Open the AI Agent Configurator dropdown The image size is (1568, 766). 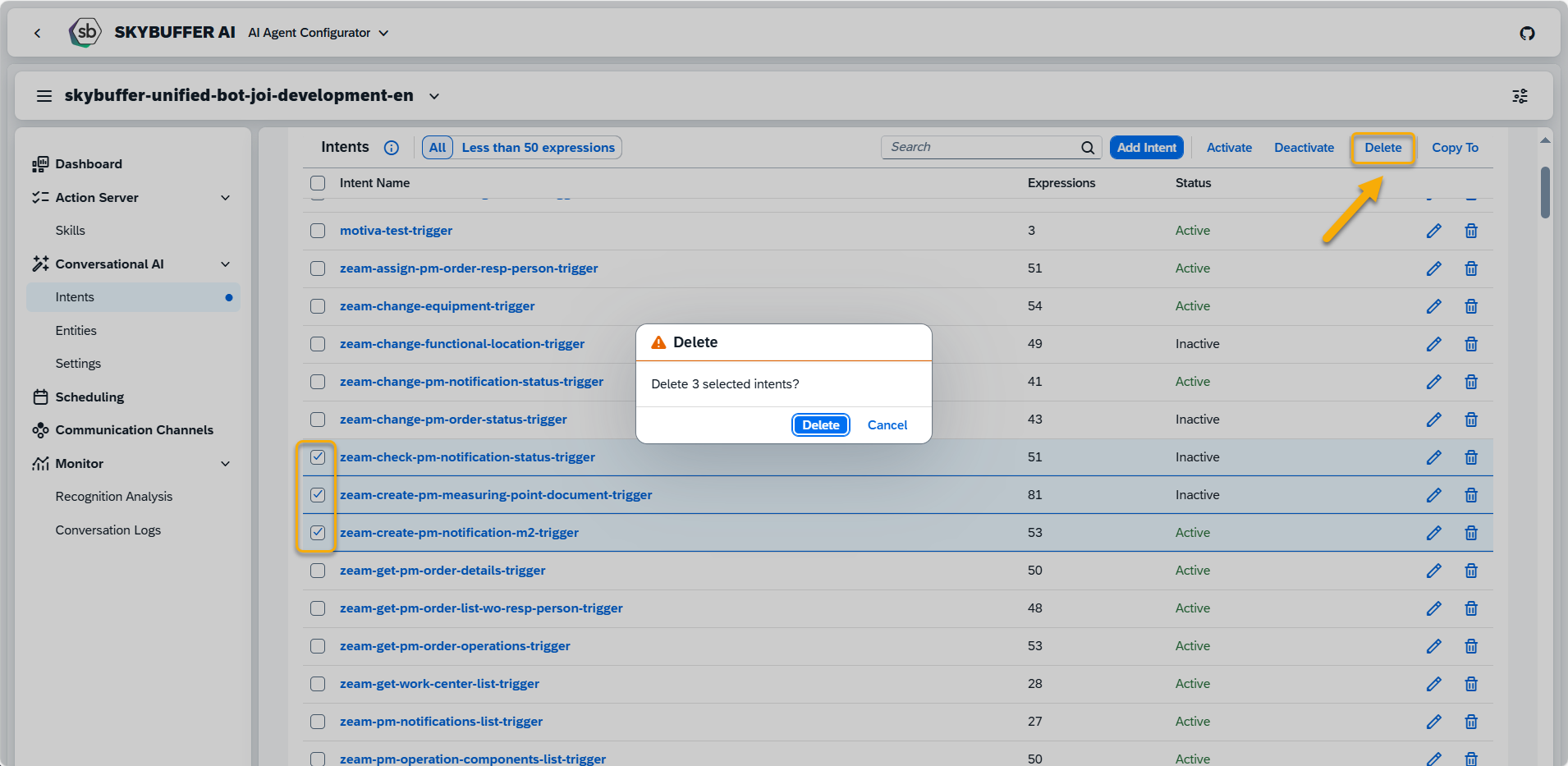pos(319,33)
